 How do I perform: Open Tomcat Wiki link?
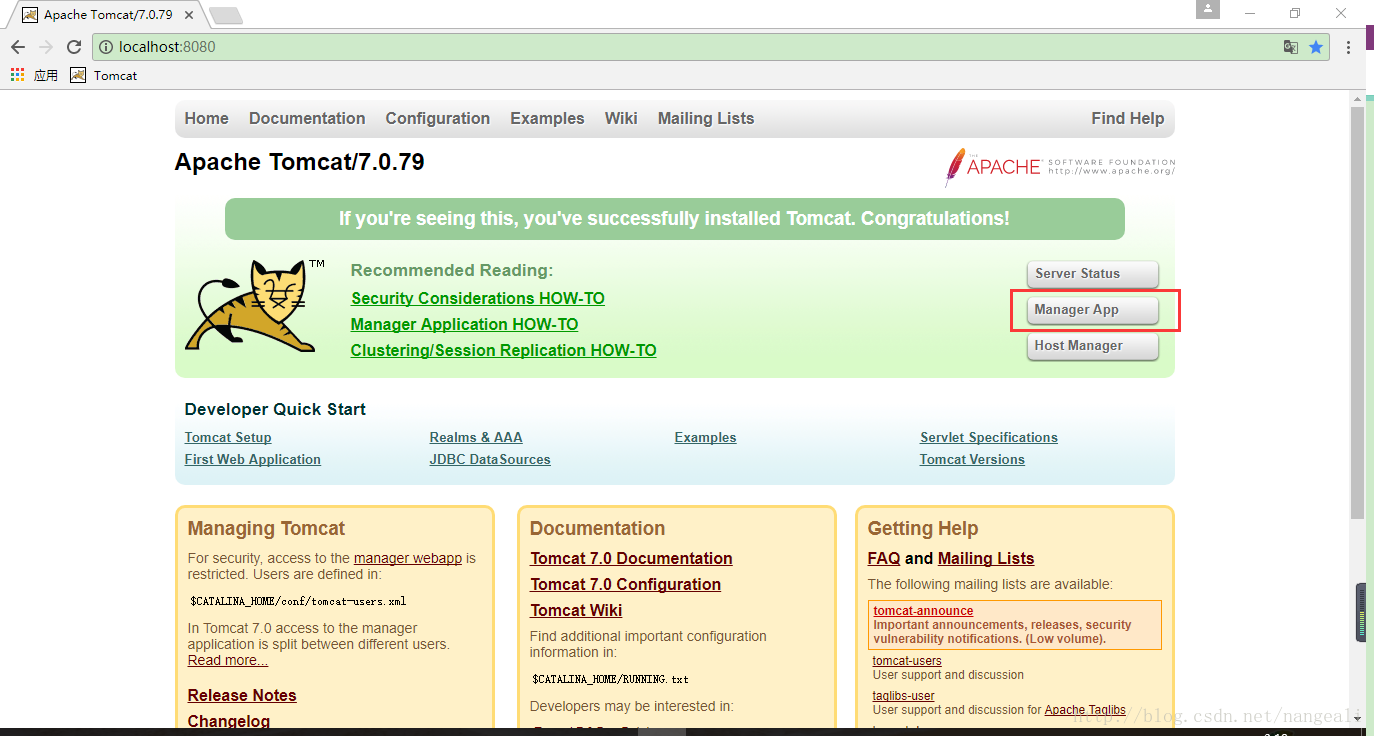(x=576, y=610)
